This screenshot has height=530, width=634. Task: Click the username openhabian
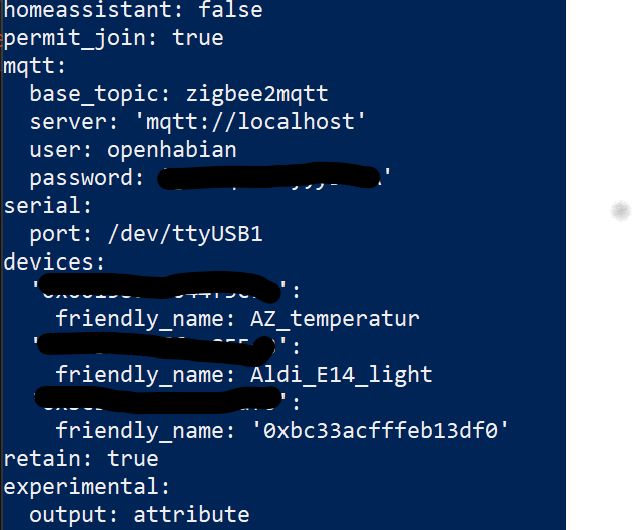coord(171,150)
